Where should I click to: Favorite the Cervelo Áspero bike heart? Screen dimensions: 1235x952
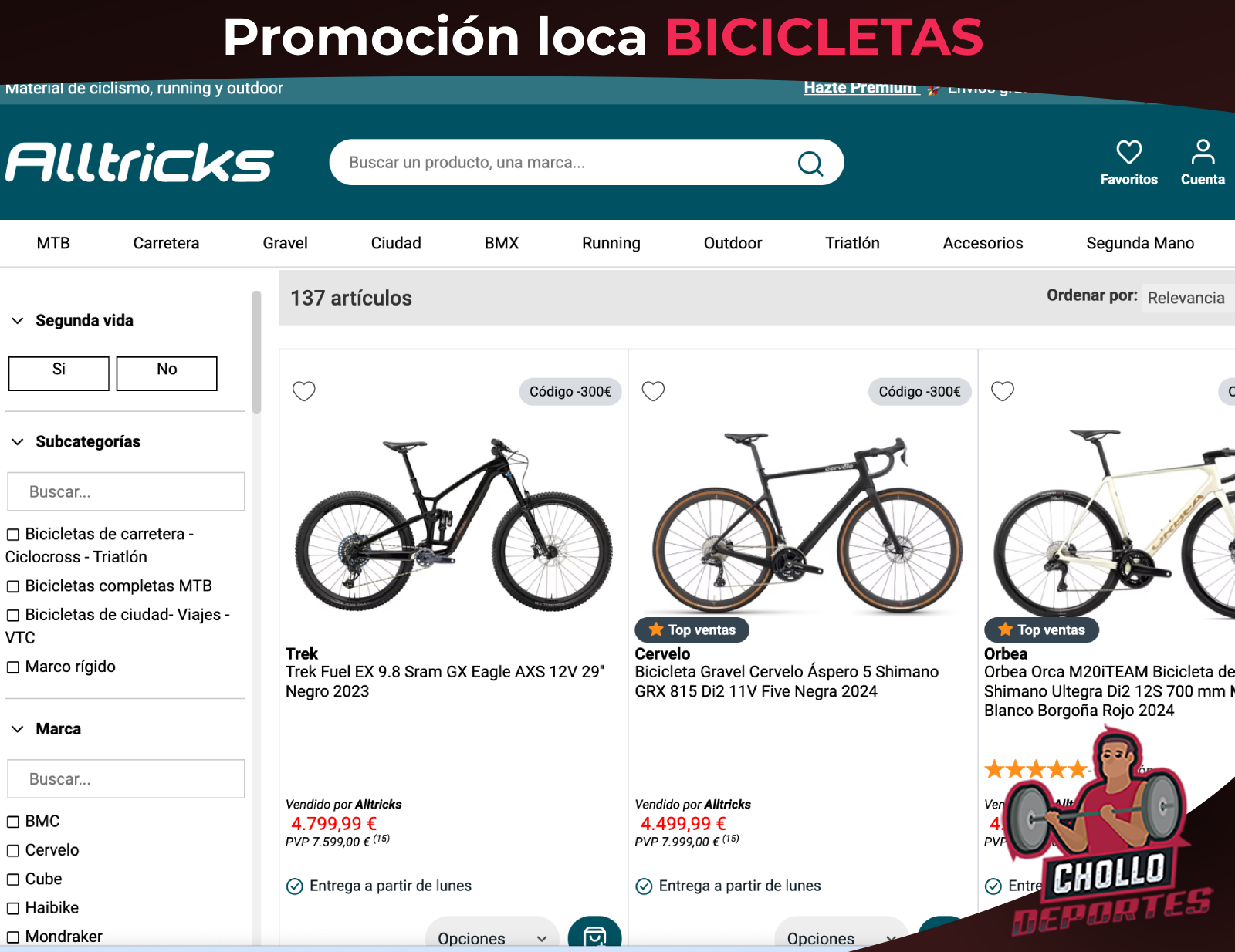653,391
